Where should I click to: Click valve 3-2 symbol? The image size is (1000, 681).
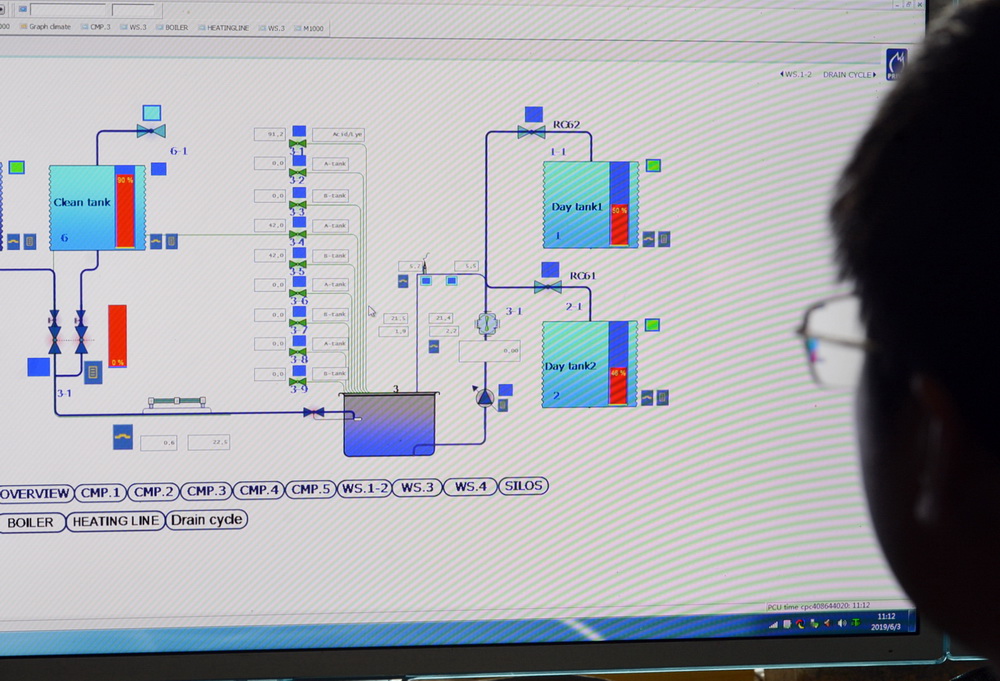(298, 173)
